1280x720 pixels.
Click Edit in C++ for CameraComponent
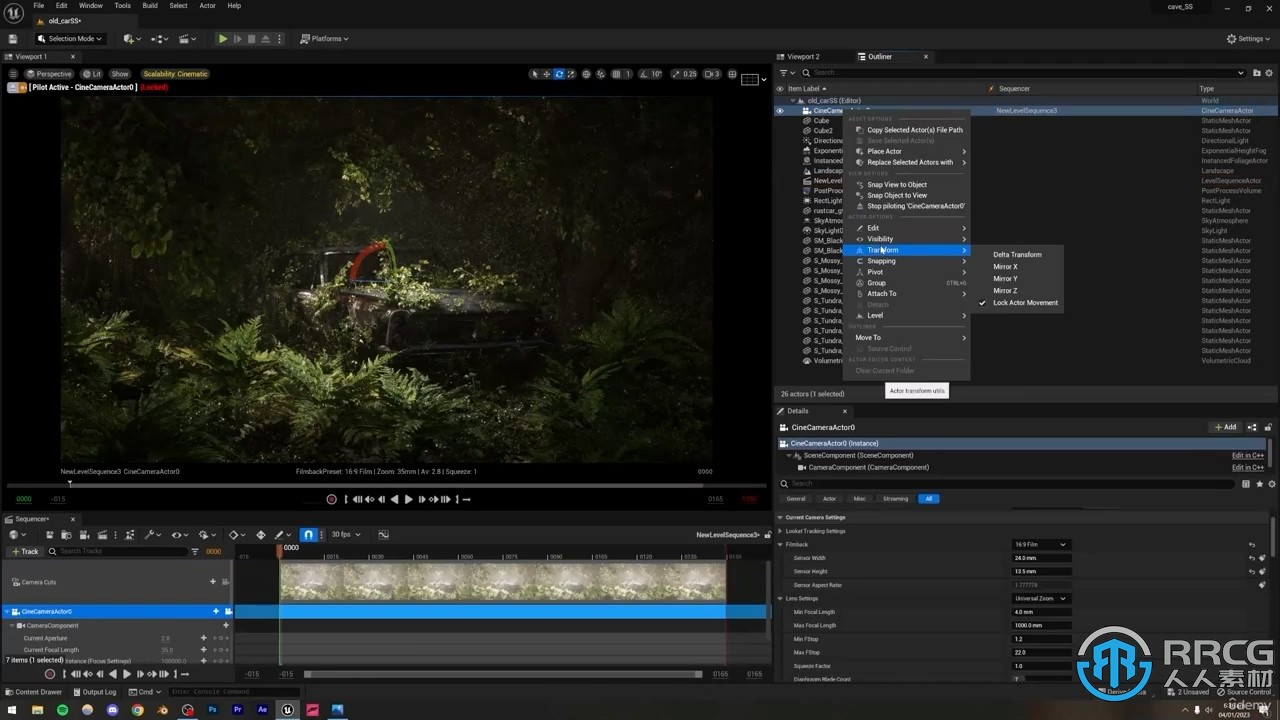pos(1248,468)
